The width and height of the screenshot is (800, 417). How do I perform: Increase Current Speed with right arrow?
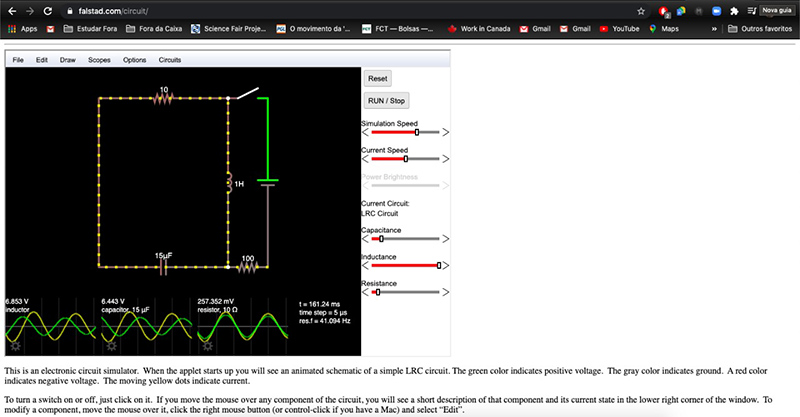(x=445, y=159)
